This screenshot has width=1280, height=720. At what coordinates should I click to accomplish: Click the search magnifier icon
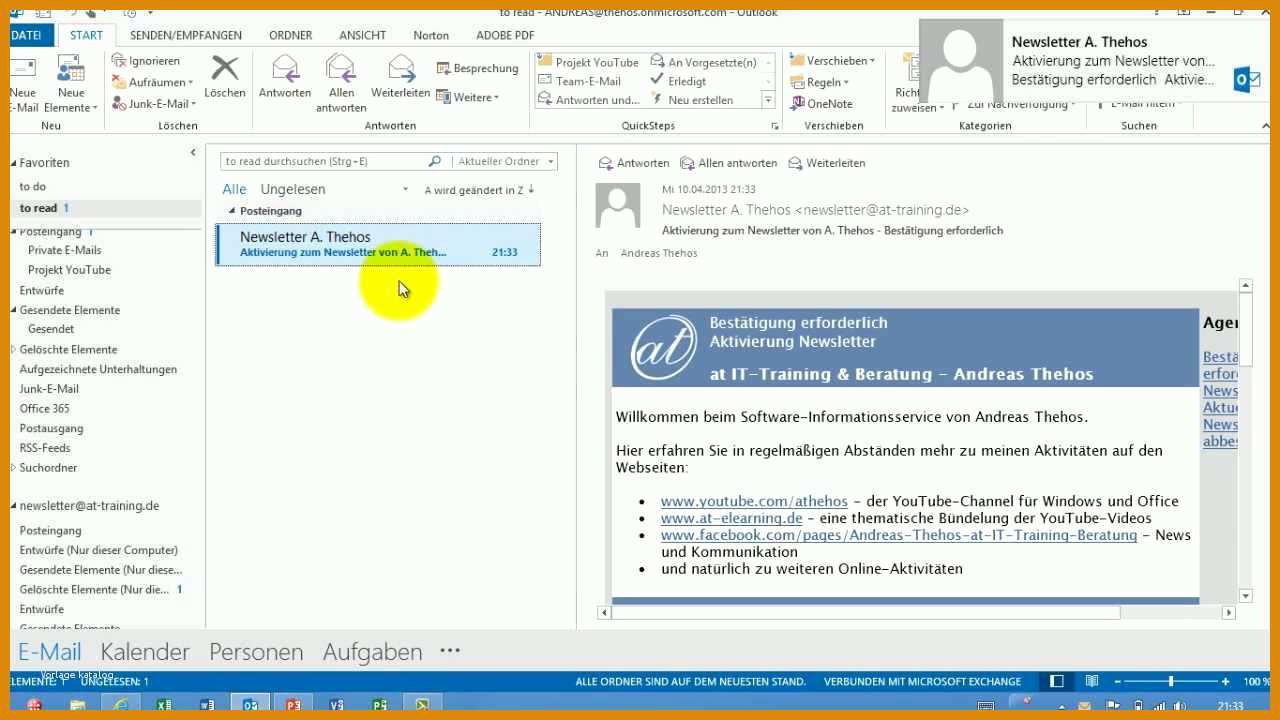click(434, 161)
